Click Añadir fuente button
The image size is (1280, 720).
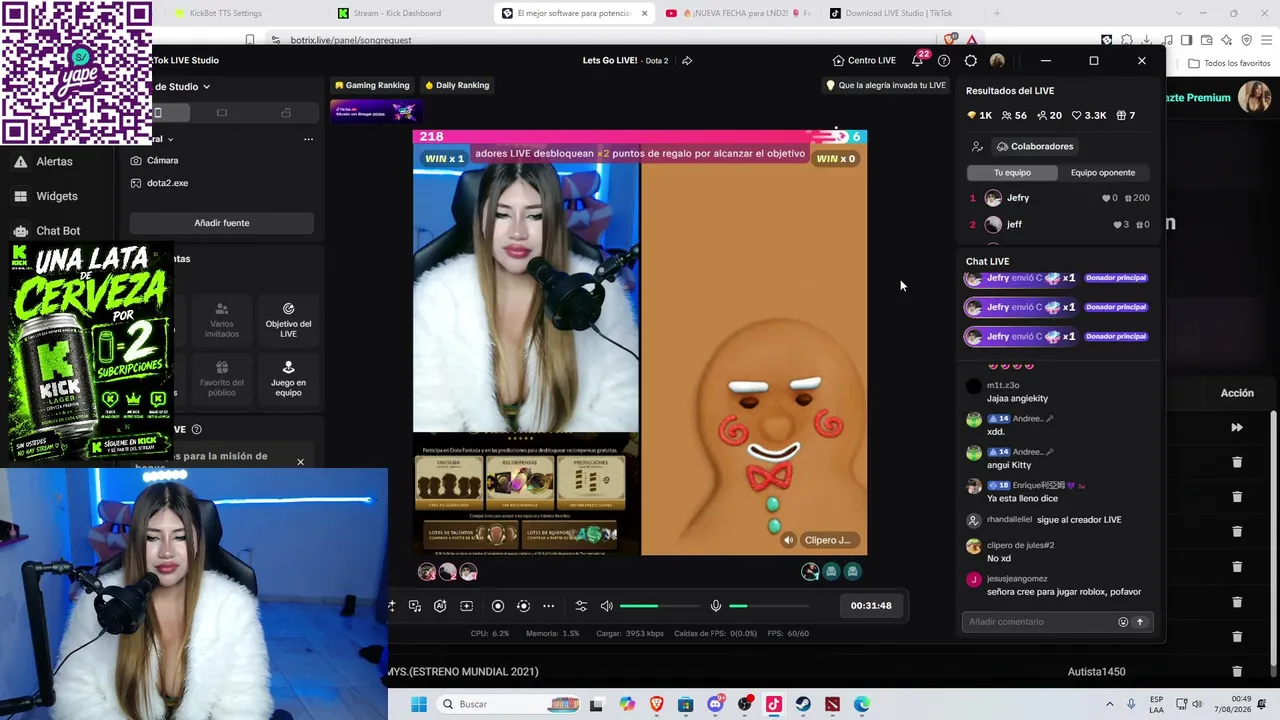[222, 223]
